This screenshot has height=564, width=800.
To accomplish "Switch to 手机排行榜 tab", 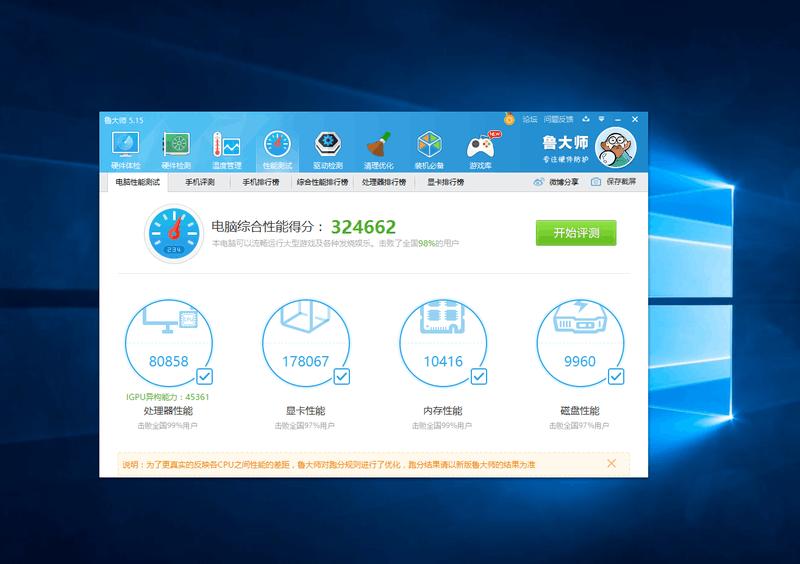I will click(x=261, y=182).
